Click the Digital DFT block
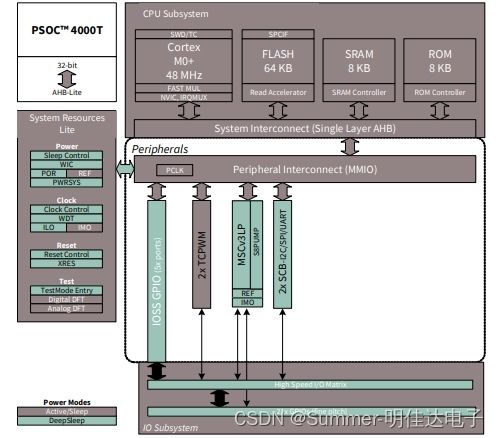499x438 pixels. pyautogui.click(x=66, y=299)
